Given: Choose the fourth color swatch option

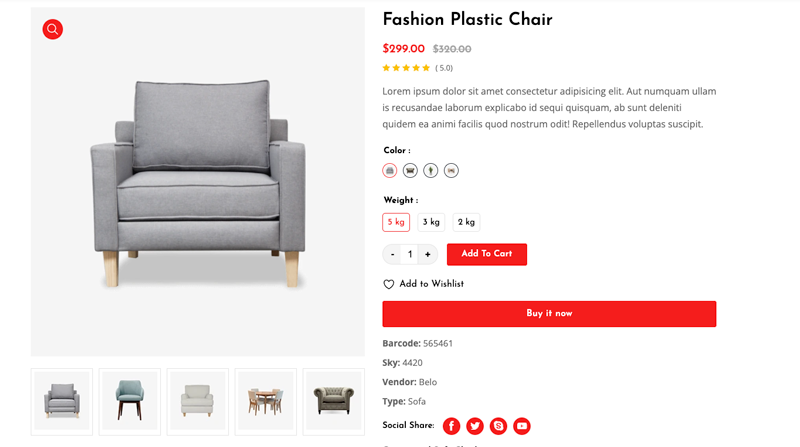Looking at the screenshot, I should coord(451,171).
